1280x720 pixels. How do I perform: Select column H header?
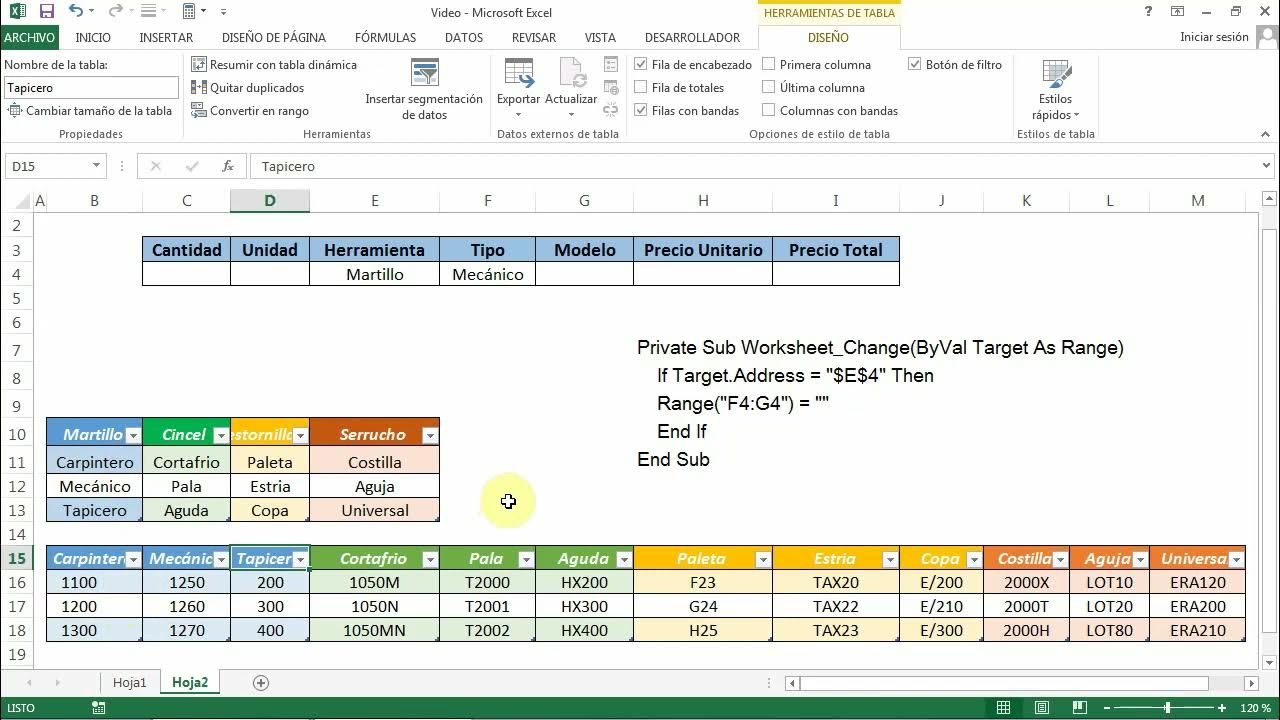pyautogui.click(x=703, y=201)
